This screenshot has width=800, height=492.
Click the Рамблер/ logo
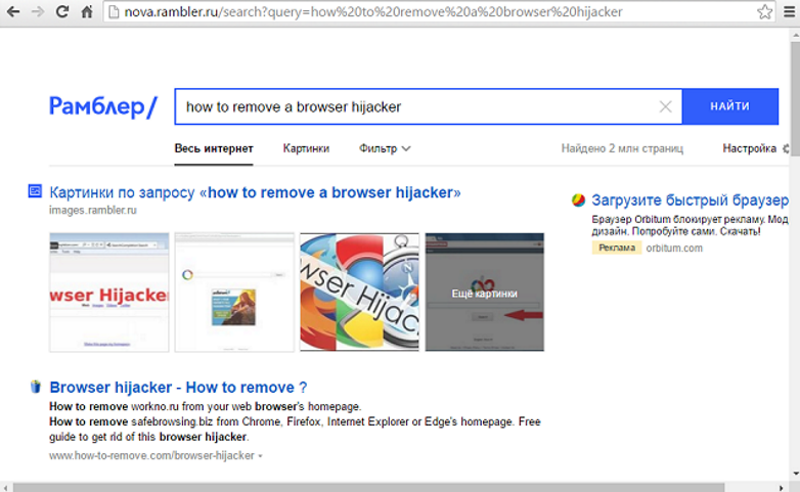click(x=104, y=107)
